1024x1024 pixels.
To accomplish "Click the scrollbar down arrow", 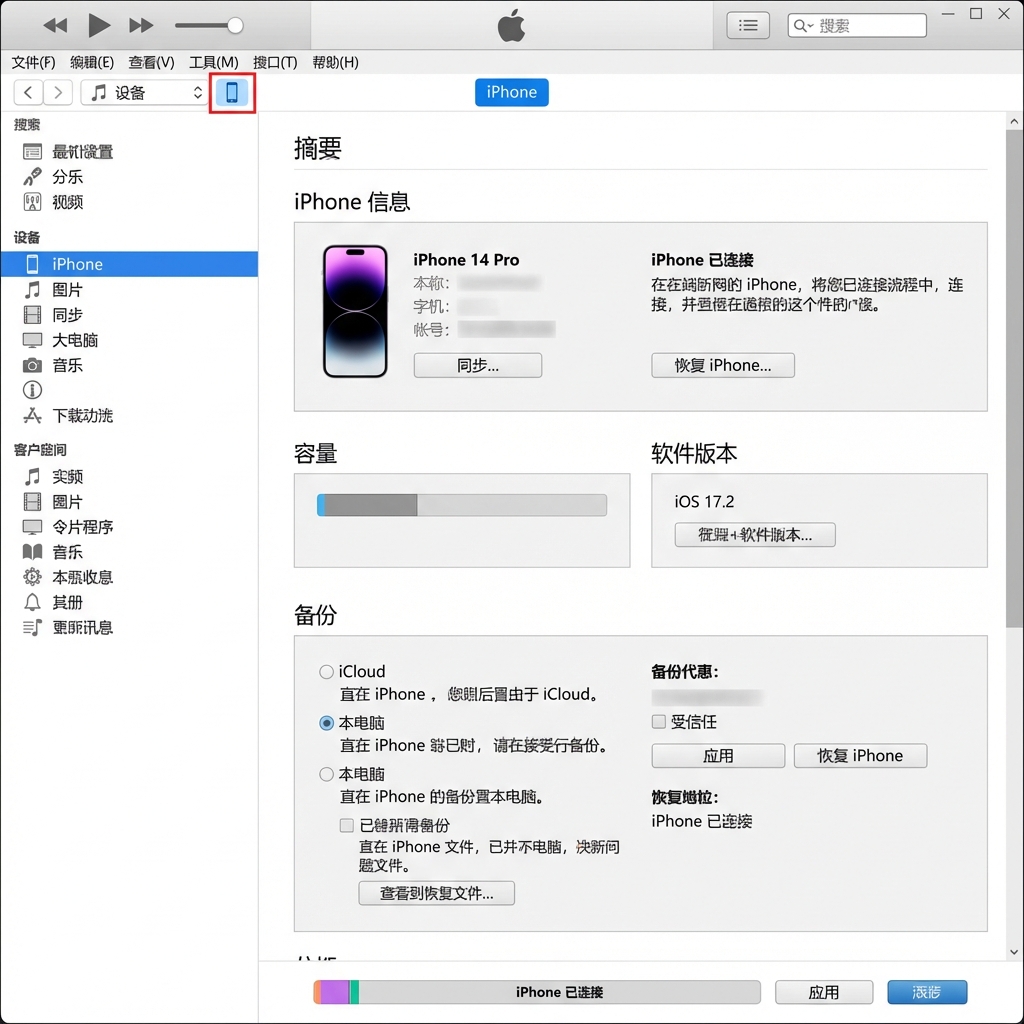I will (x=1014, y=952).
